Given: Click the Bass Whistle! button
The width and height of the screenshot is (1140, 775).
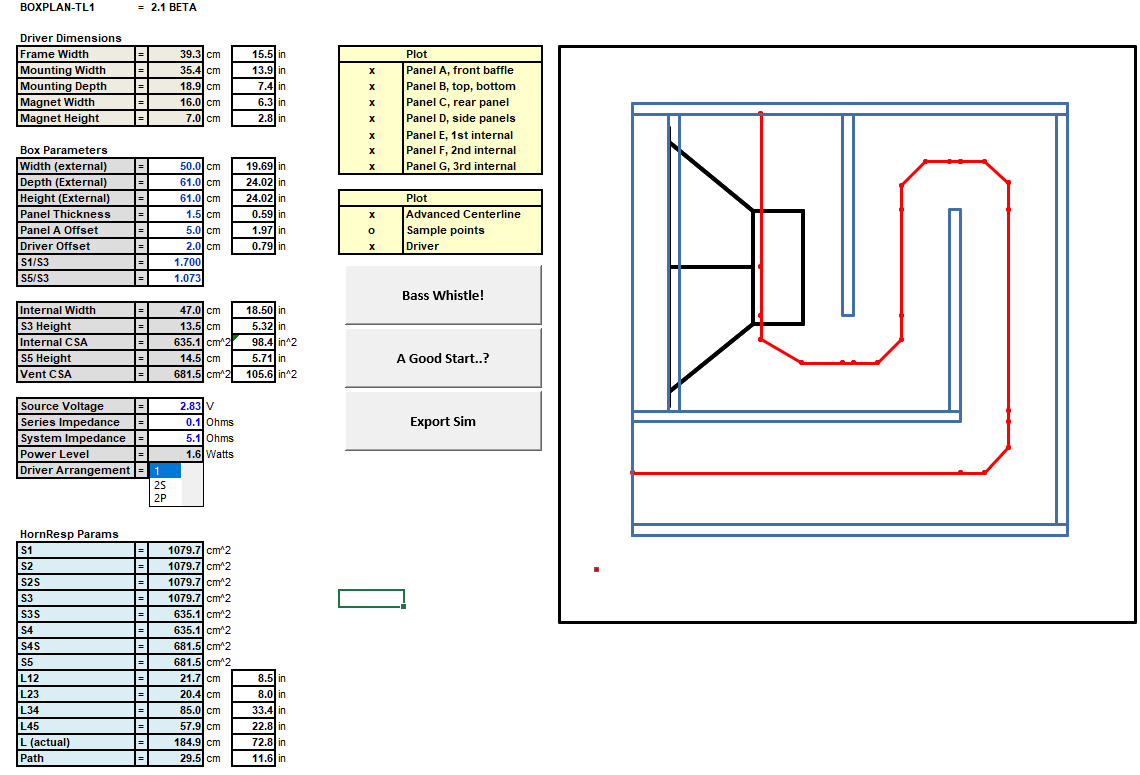Looking at the screenshot, I should (x=443, y=295).
